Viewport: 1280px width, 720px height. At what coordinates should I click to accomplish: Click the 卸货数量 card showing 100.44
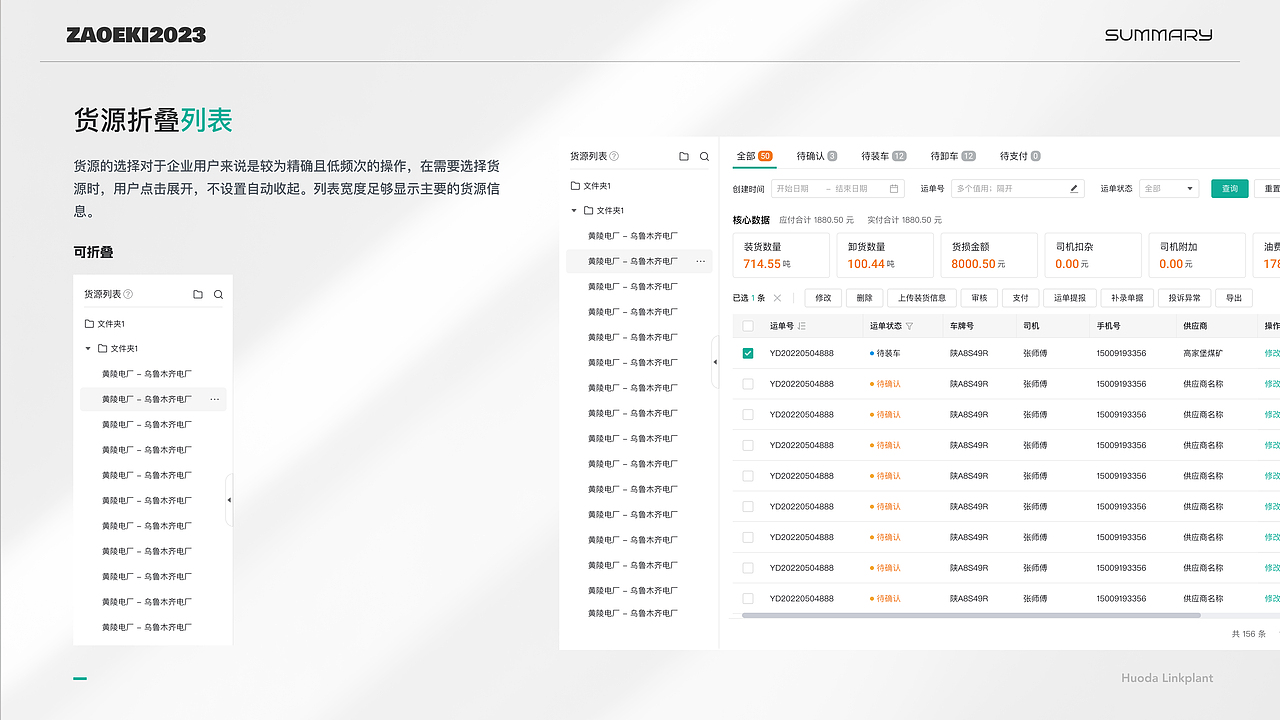[x=885, y=255]
